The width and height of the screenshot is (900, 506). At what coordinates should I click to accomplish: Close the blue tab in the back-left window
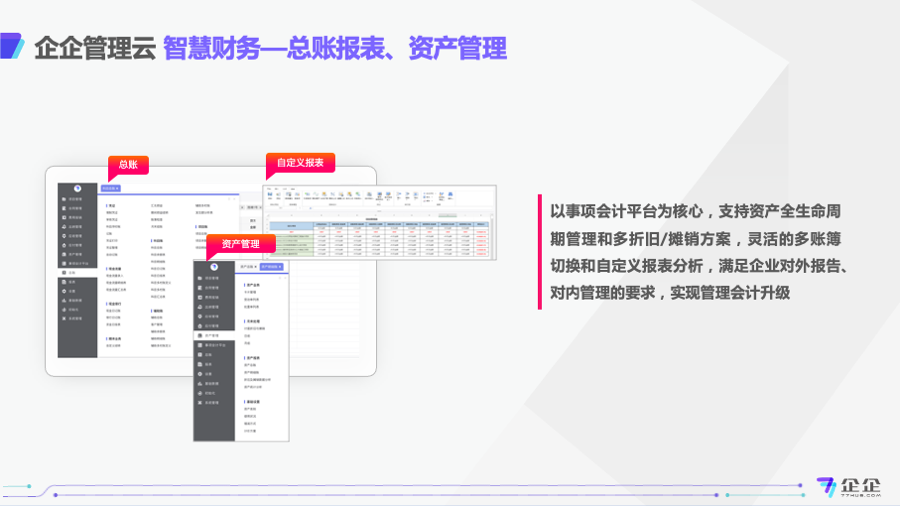pyautogui.click(x=117, y=187)
